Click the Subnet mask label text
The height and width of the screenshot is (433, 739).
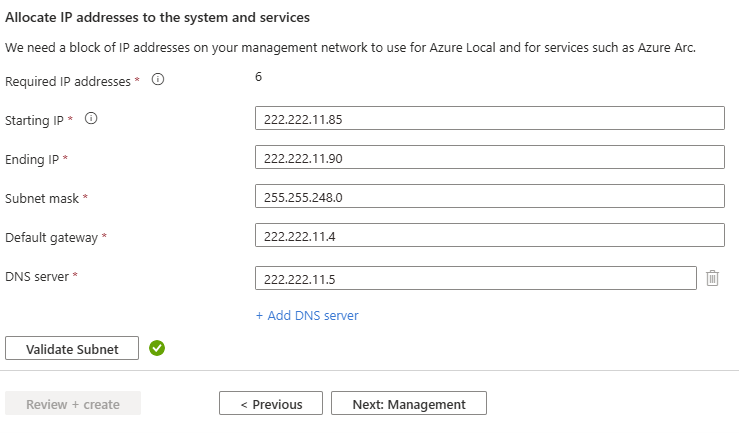pos(42,198)
